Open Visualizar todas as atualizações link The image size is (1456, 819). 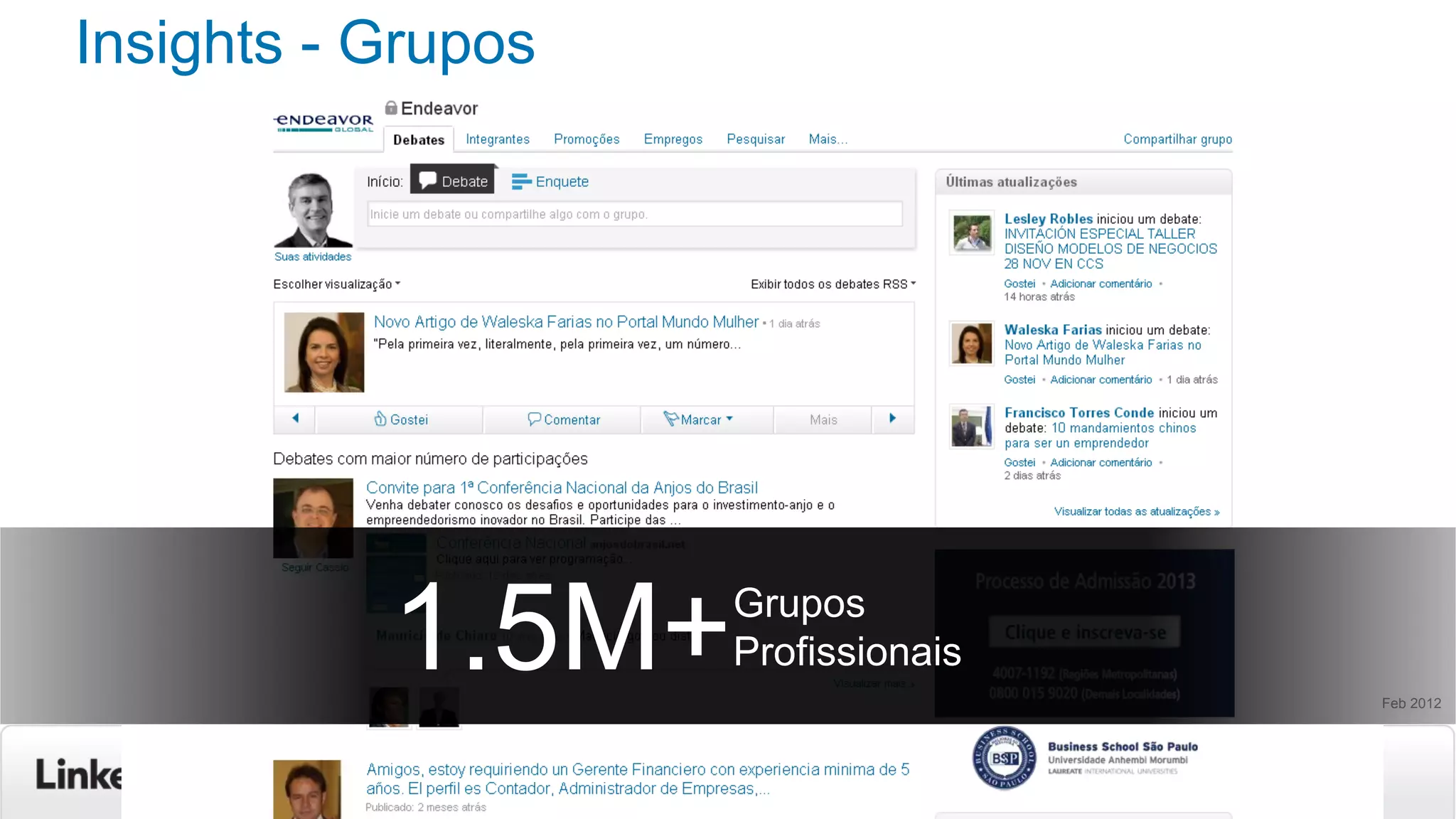point(1137,511)
